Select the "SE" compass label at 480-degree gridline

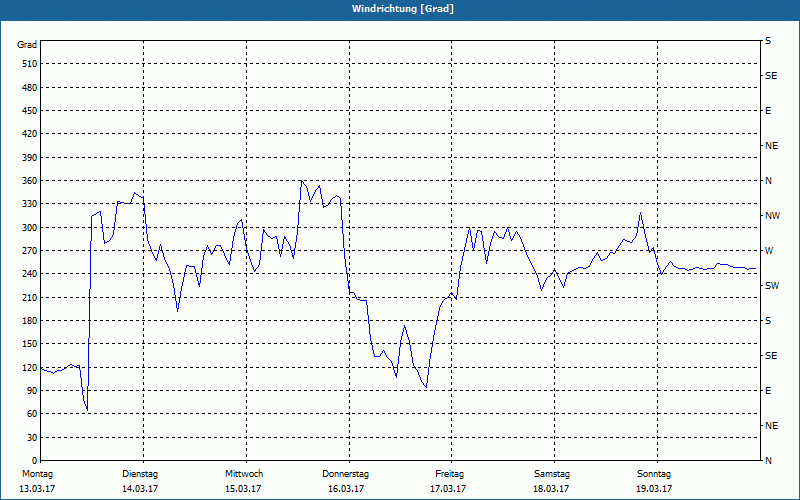tap(771, 76)
